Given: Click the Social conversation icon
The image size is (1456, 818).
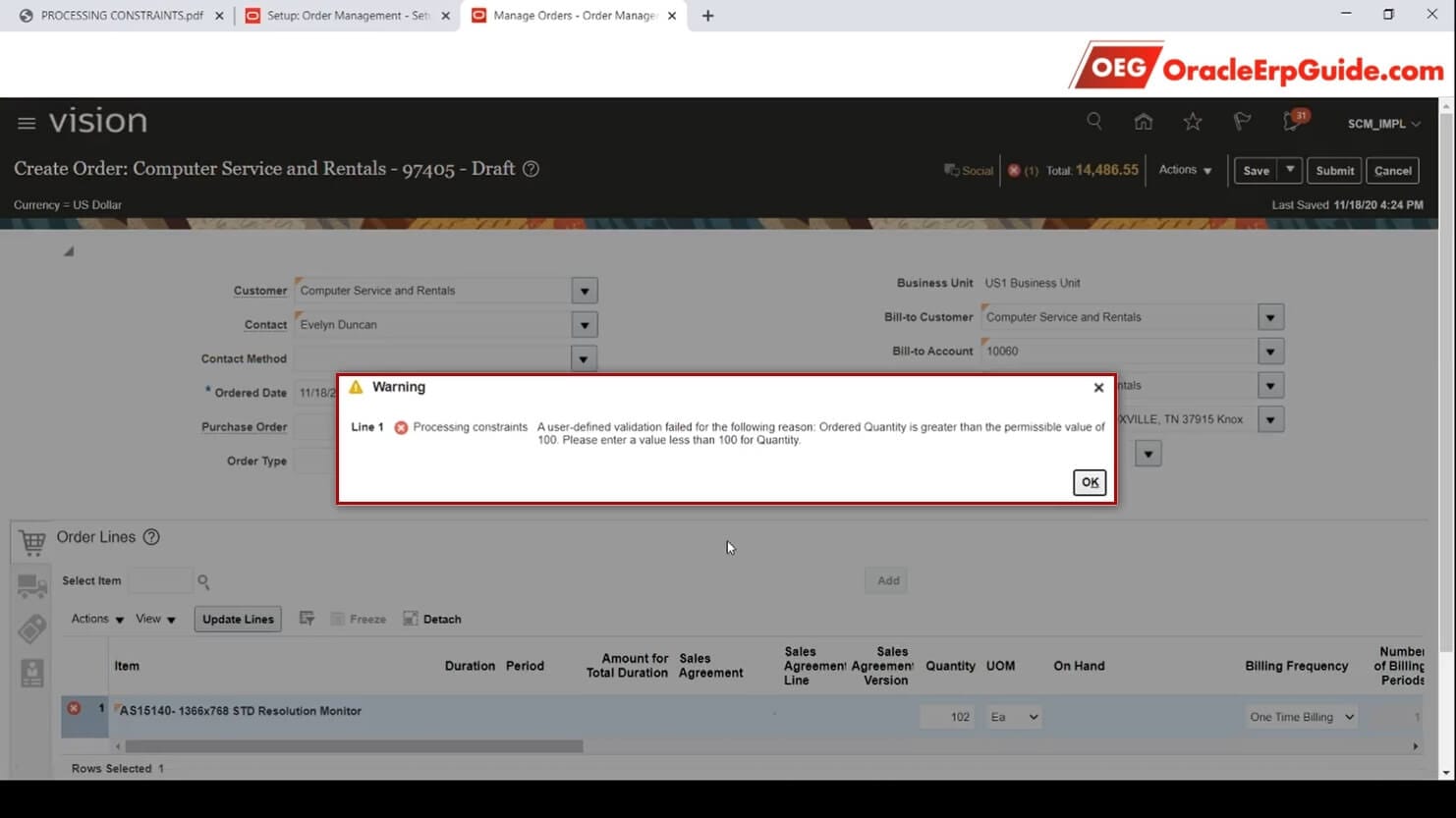Looking at the screenshot, I should click(951, 170).
